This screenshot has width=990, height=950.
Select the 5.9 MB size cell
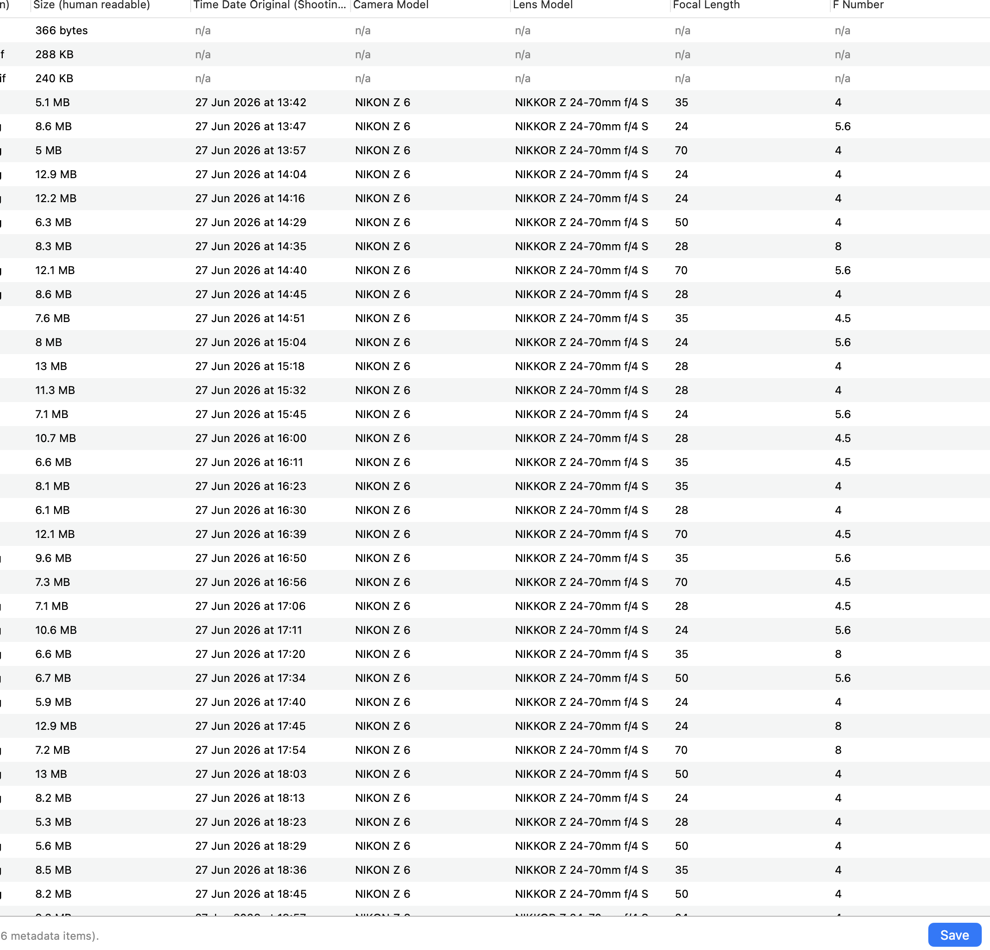coord(53,702)
